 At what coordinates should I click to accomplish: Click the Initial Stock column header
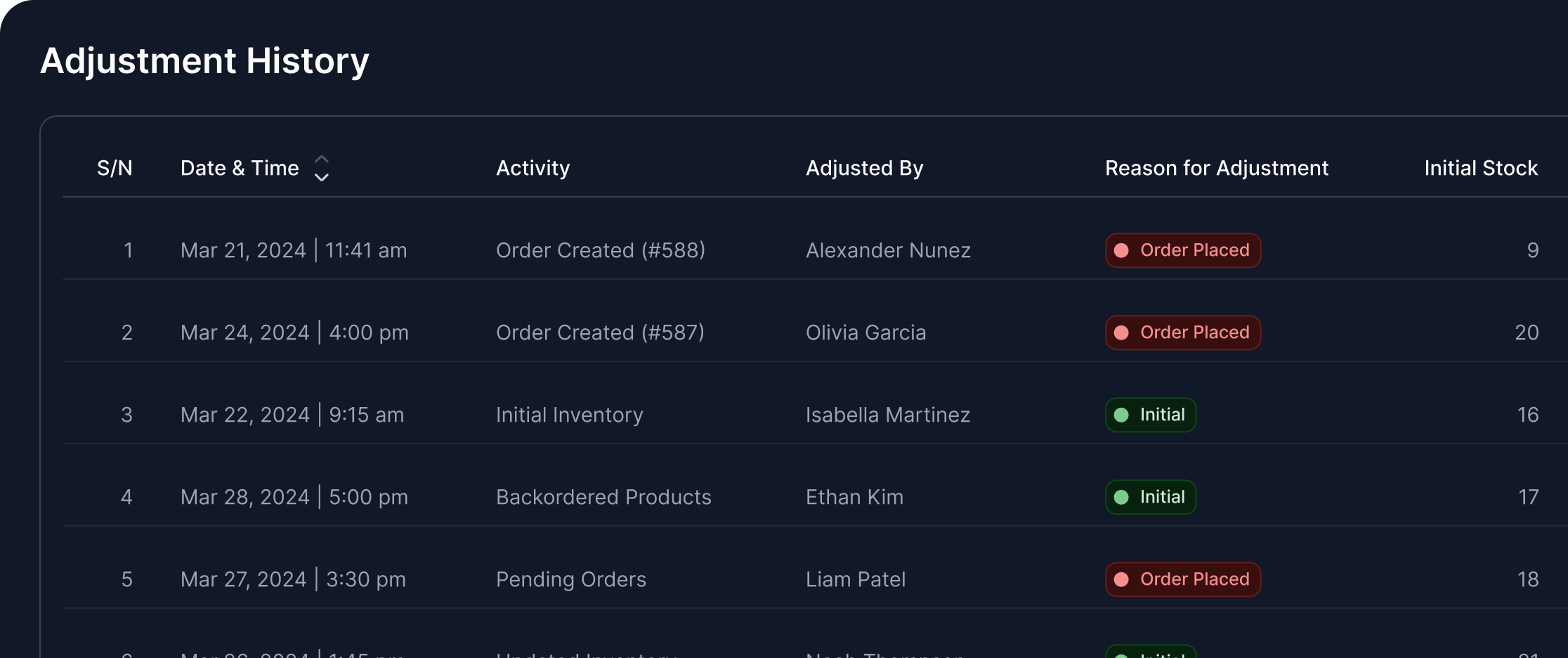click(x=1480, y=169)
